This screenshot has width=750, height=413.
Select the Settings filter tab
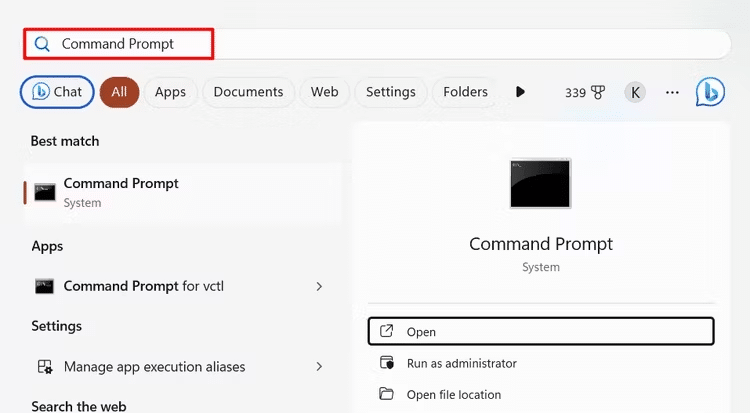pyautogui.click(x=390, y=92)
